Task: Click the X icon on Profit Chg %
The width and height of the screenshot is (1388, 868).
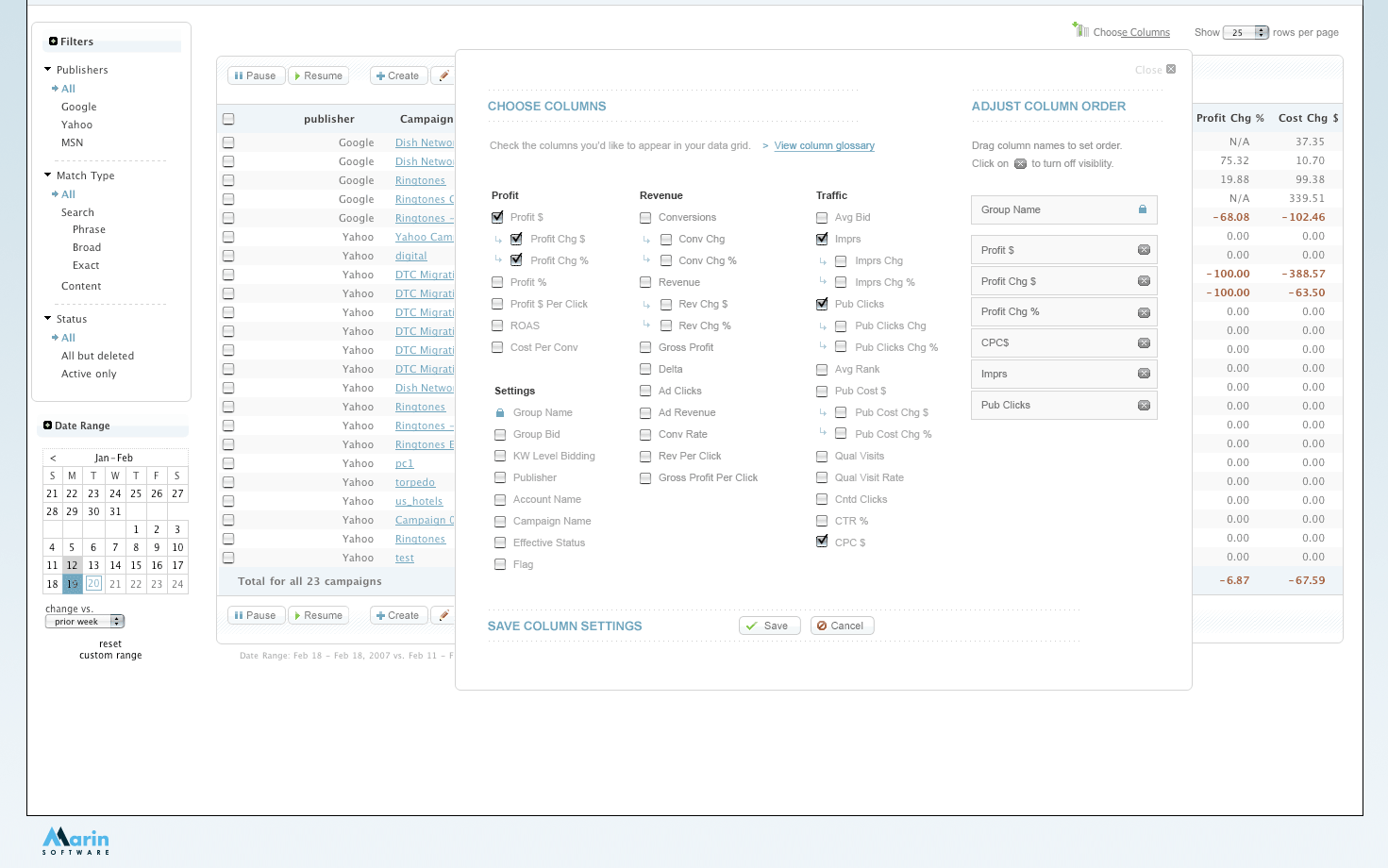Action: click(x=1144, y=312)
